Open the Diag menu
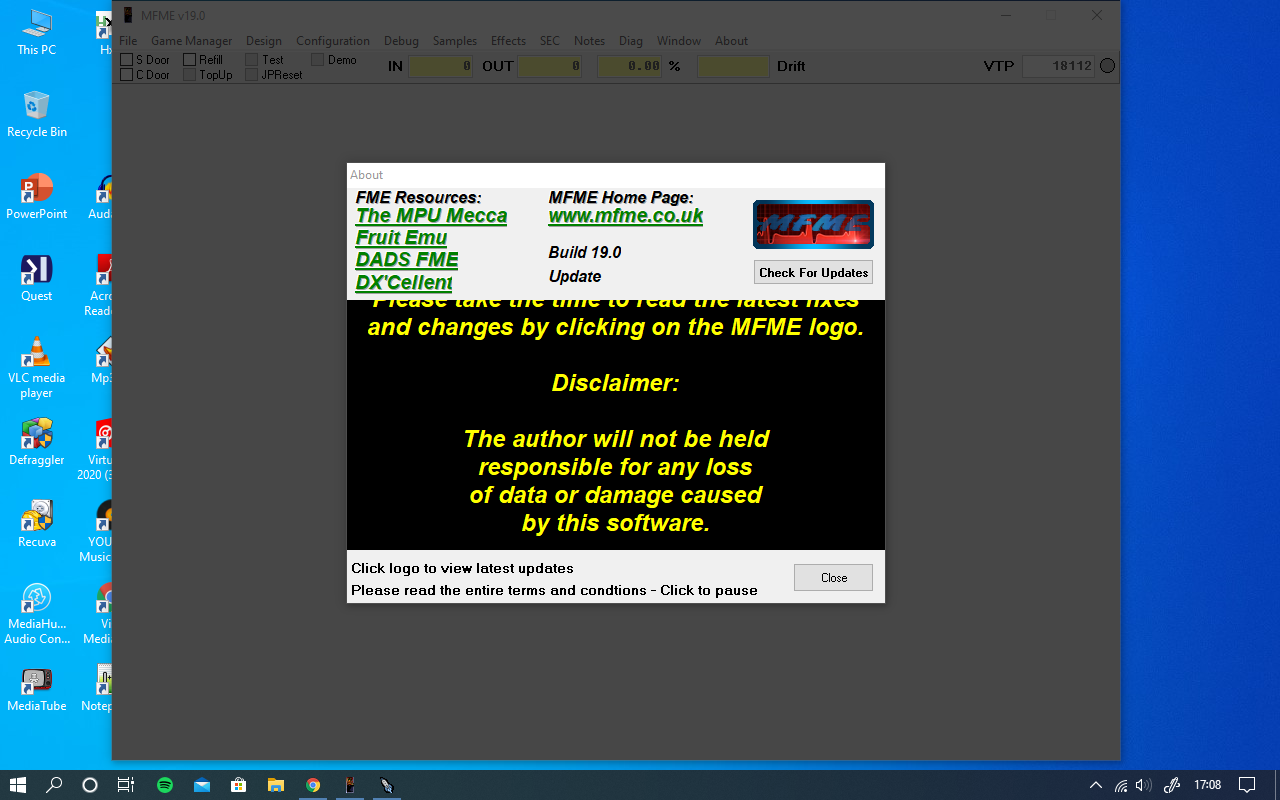The width and height of the screenshot is (1280, 800). click(x=631, y=41)
